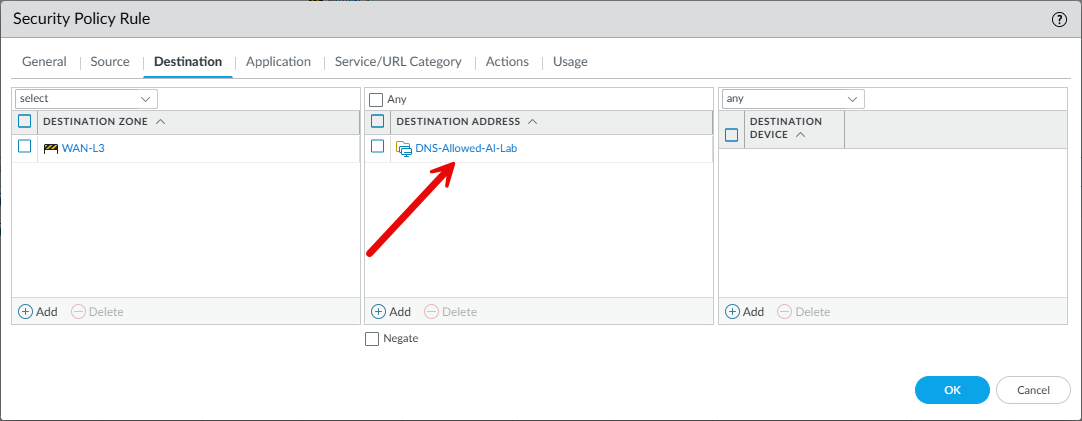The image size is (1082, 421).
Task: Click the WAN-L3 zone icon
Action: point(50,148)
